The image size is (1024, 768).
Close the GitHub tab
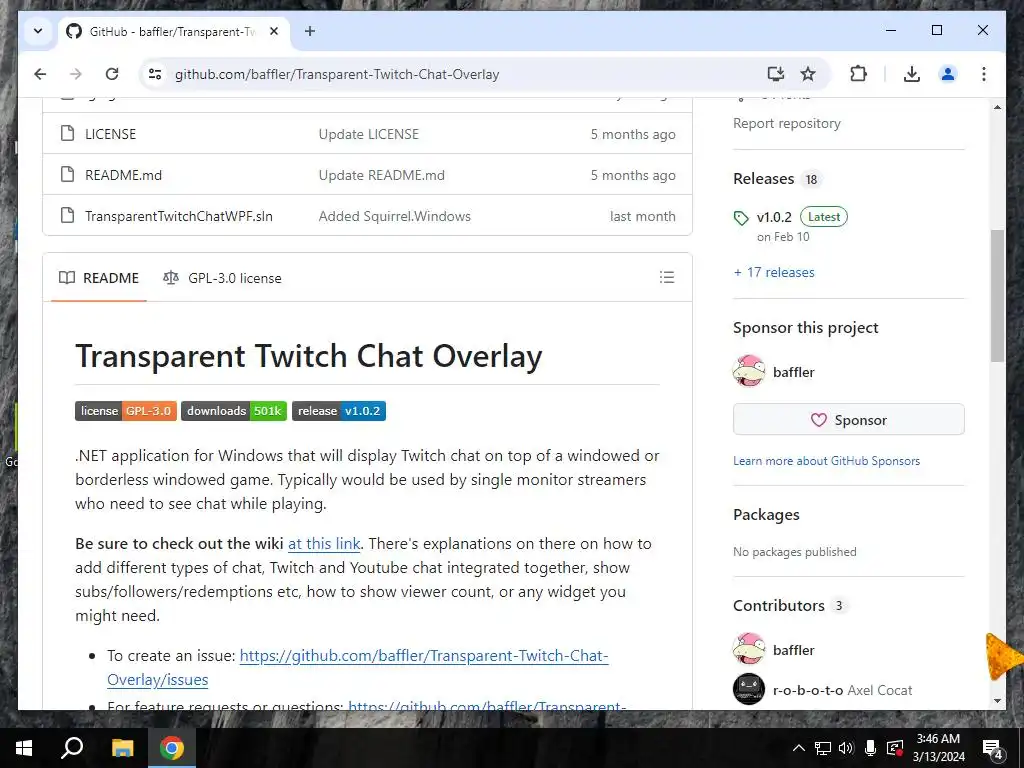[x=274, y=31]
